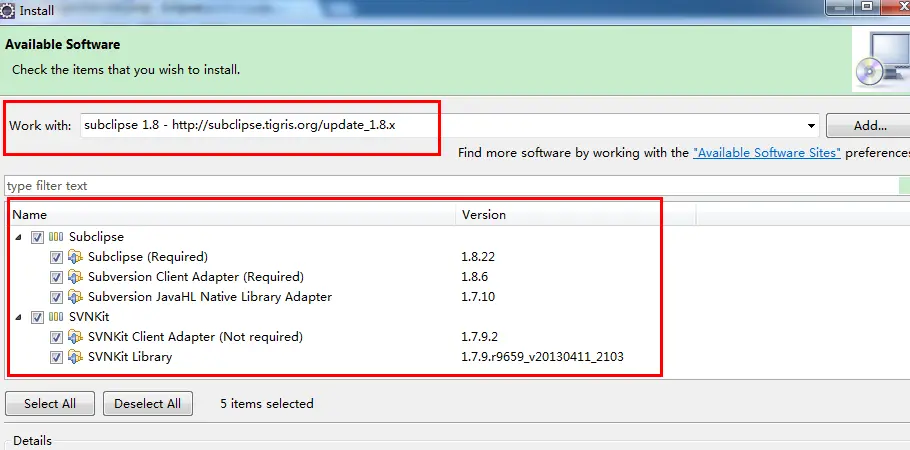Sort by the Version column header
Screen dimensions: 910x450
click(x=576, y=215)
